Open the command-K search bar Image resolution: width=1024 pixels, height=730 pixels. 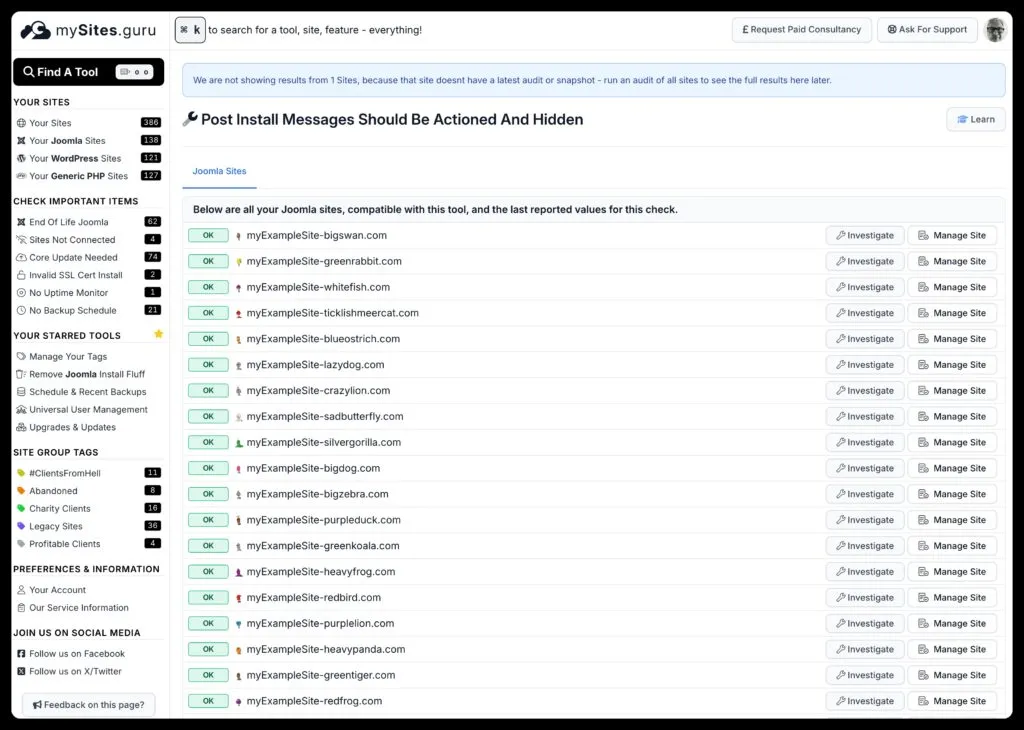190,30
